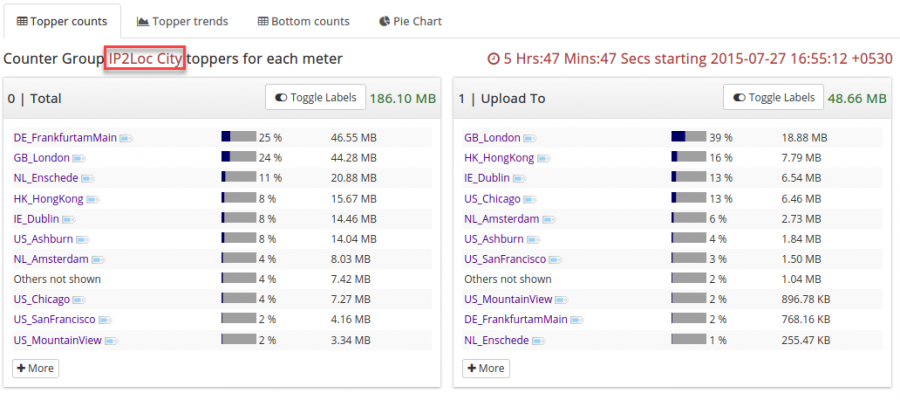This screenshot has width=900, height=400.
Task: Click label icon beside GB_London in Upload To panel
Action: [x=529, y=138]
